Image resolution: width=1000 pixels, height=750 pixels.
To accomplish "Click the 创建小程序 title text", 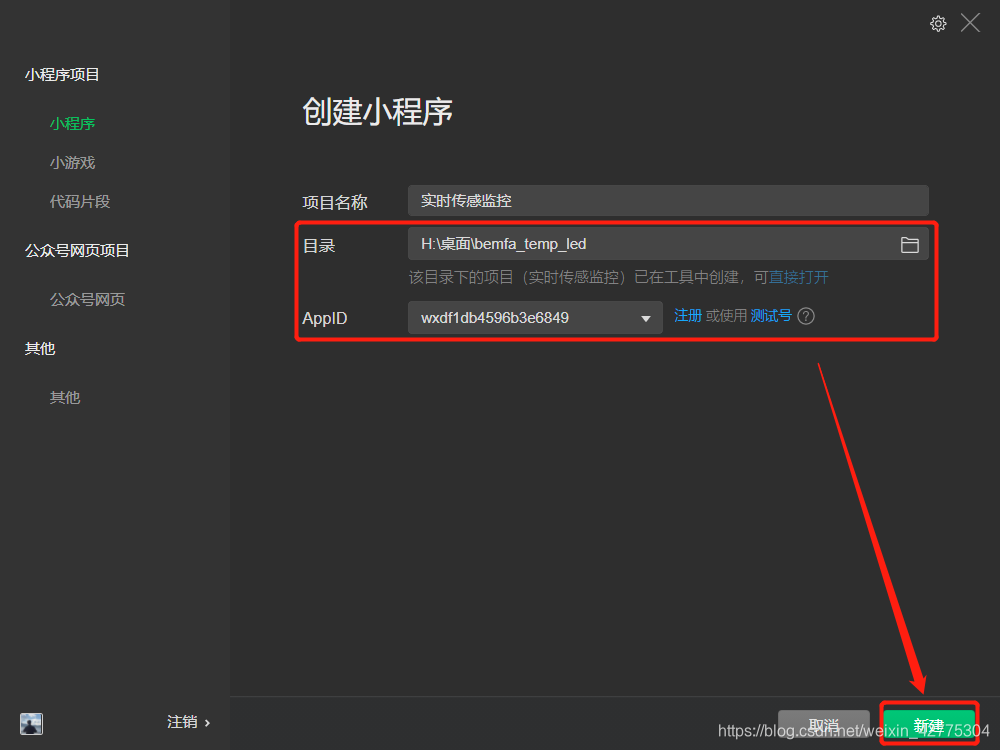I will tap(377, 112).
